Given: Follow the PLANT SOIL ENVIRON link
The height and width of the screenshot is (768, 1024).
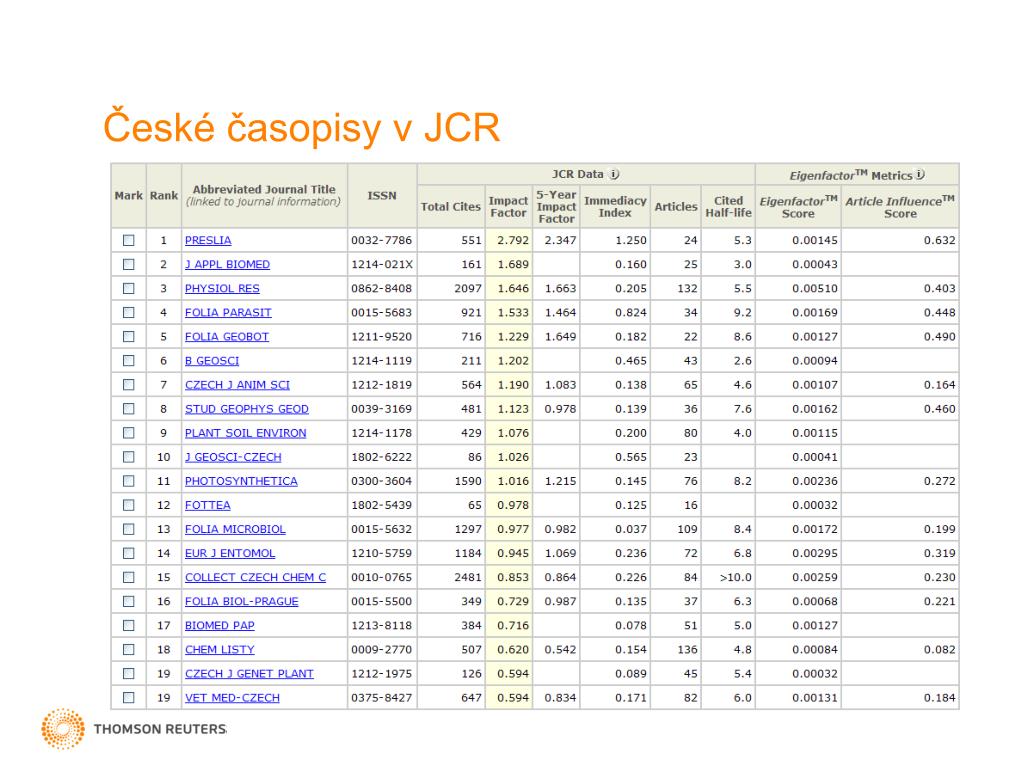Looking at the screenshot, I should click(245, 433).
